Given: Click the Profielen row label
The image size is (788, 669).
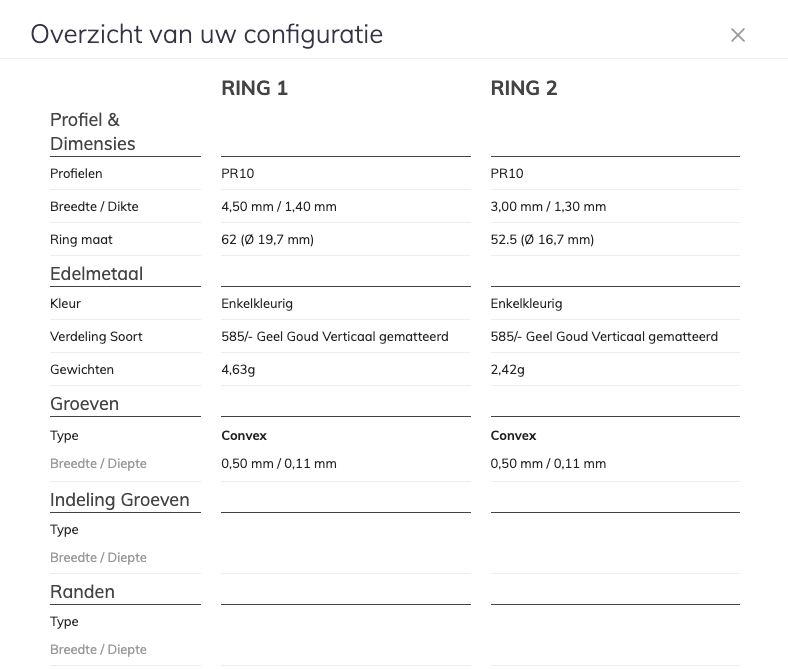Looking at the screenshot, I should [x=76, y=174].
